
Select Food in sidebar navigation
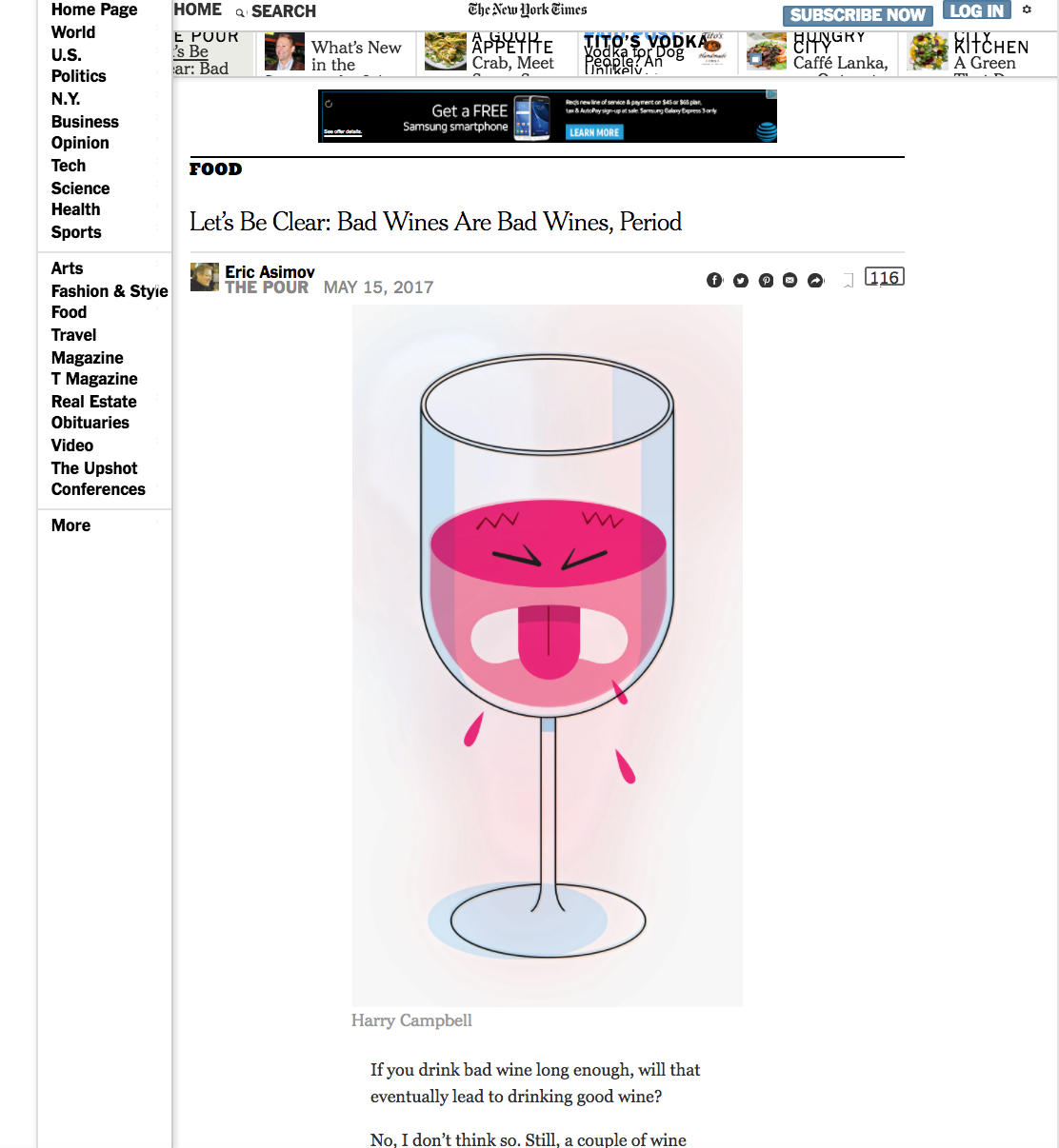(69, 312)
